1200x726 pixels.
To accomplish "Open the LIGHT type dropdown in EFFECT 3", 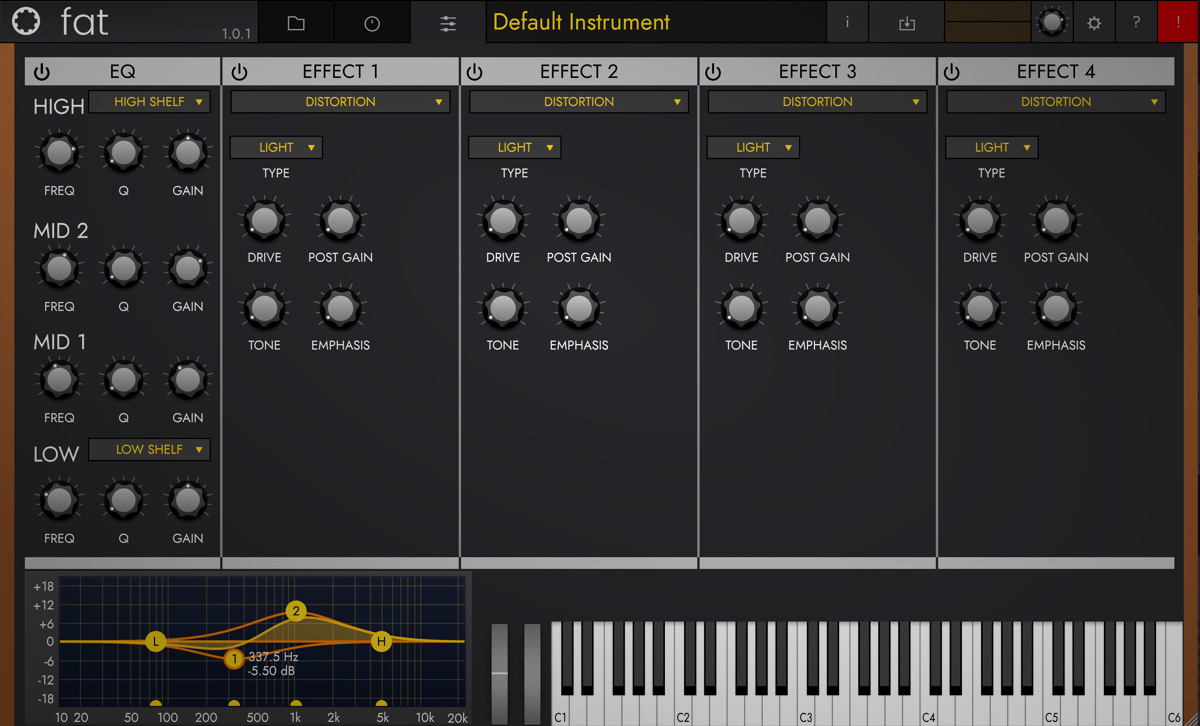I will pos(753,147).
